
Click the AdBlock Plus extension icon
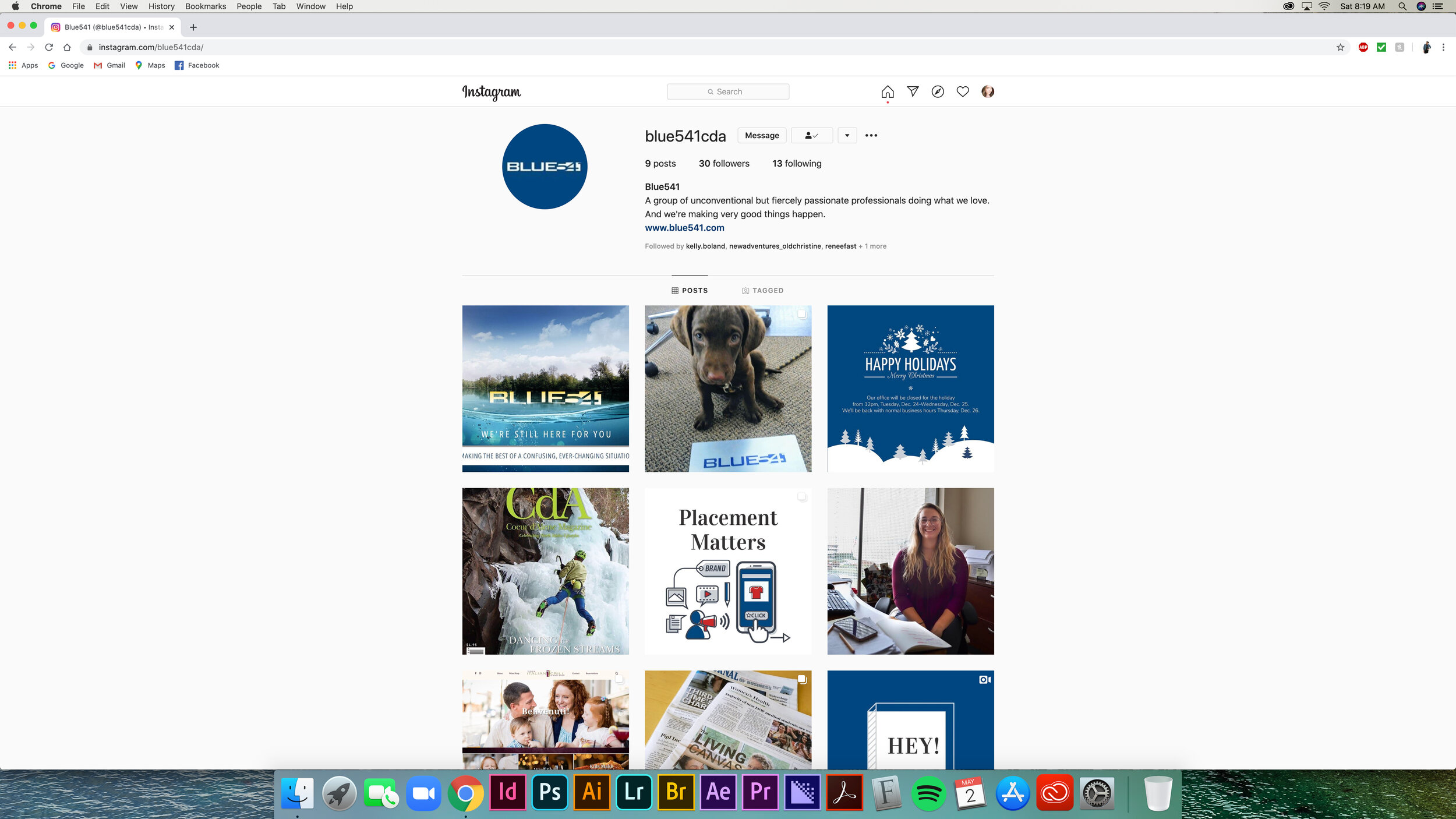click(1363, 47)
